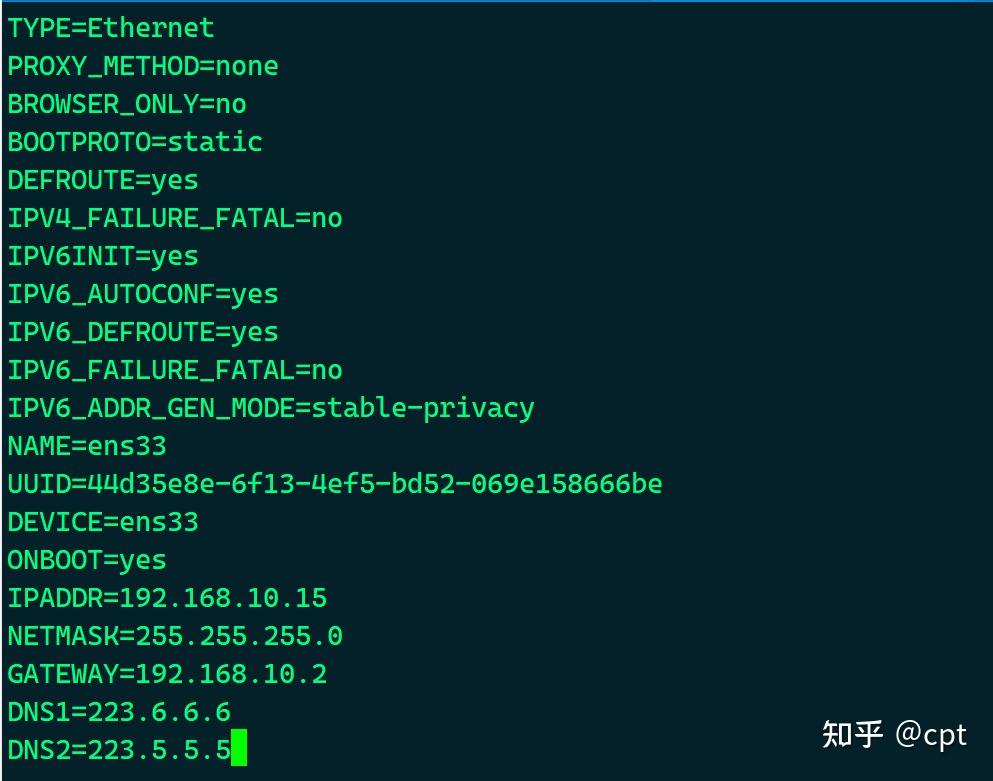Screen dimensions: 993x781
Task: Place cursor on PROXY_METHOD=none line
Action: pos(143,66)
